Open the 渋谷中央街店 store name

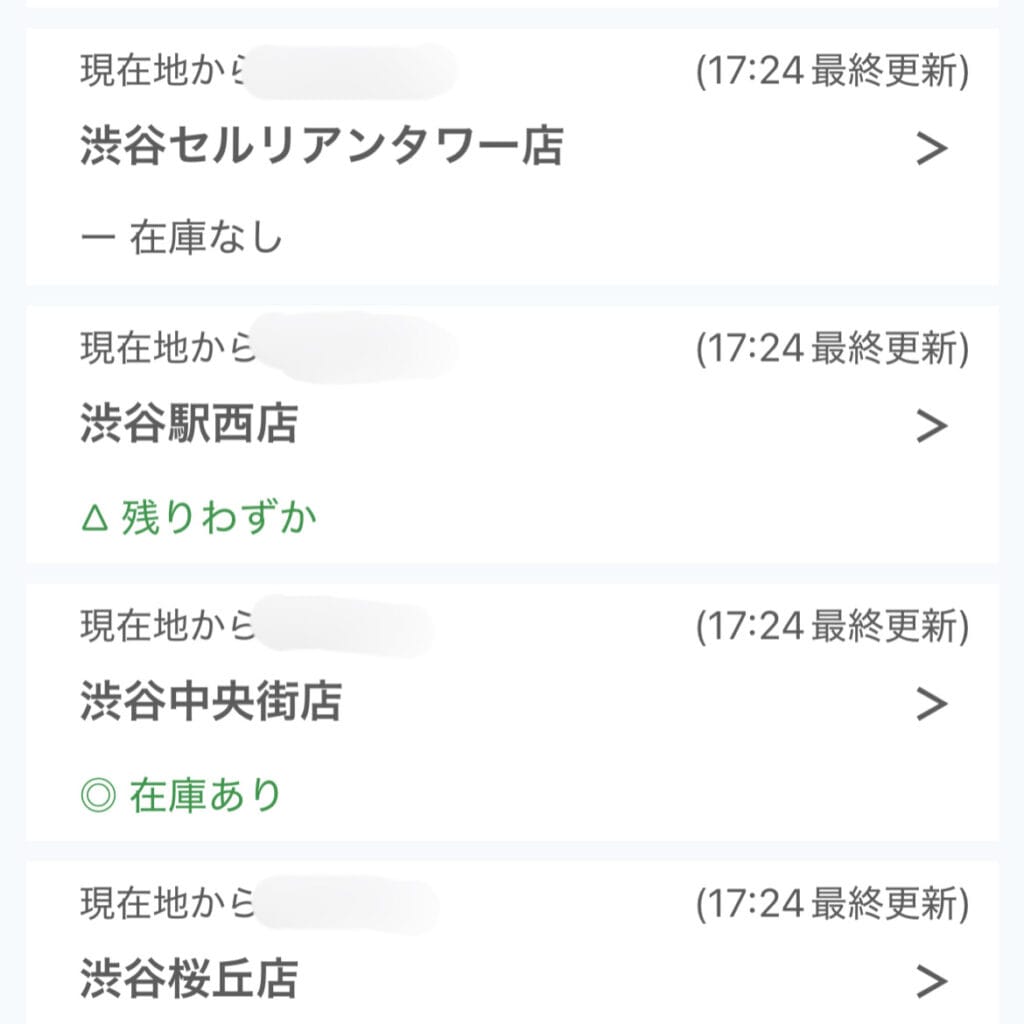pos(210,702)
